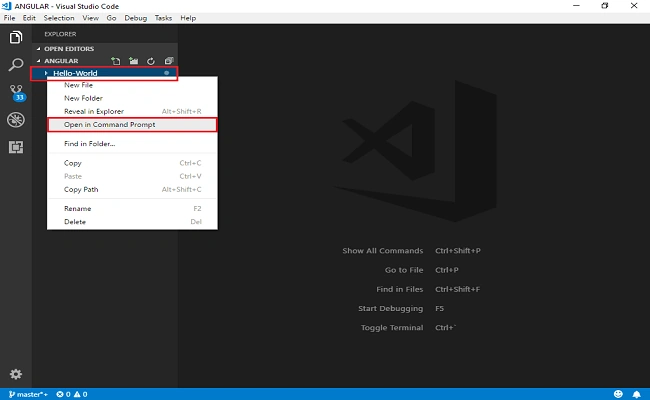Choose Copy Path from context menu
The height and width of the screenshot is (400, 650).
tap(132, 189)
